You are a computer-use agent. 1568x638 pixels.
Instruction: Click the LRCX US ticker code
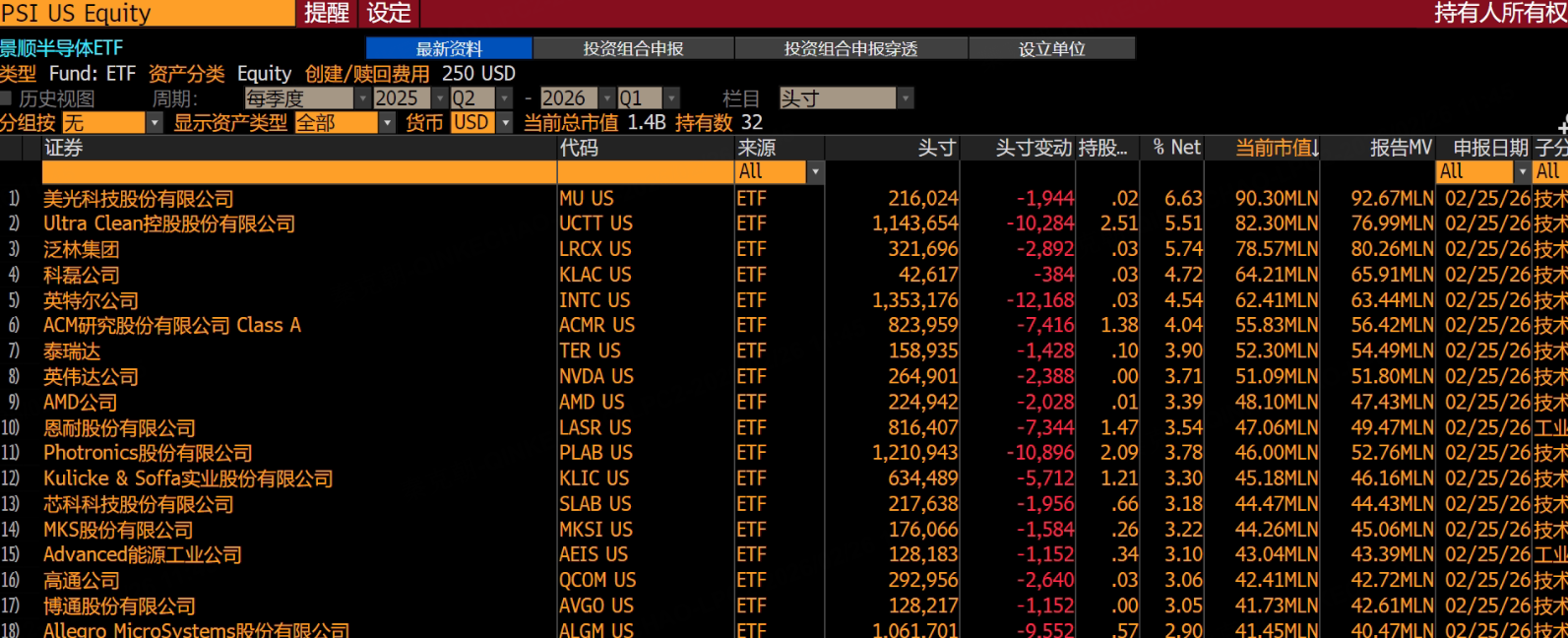click(x=596, y=250)
